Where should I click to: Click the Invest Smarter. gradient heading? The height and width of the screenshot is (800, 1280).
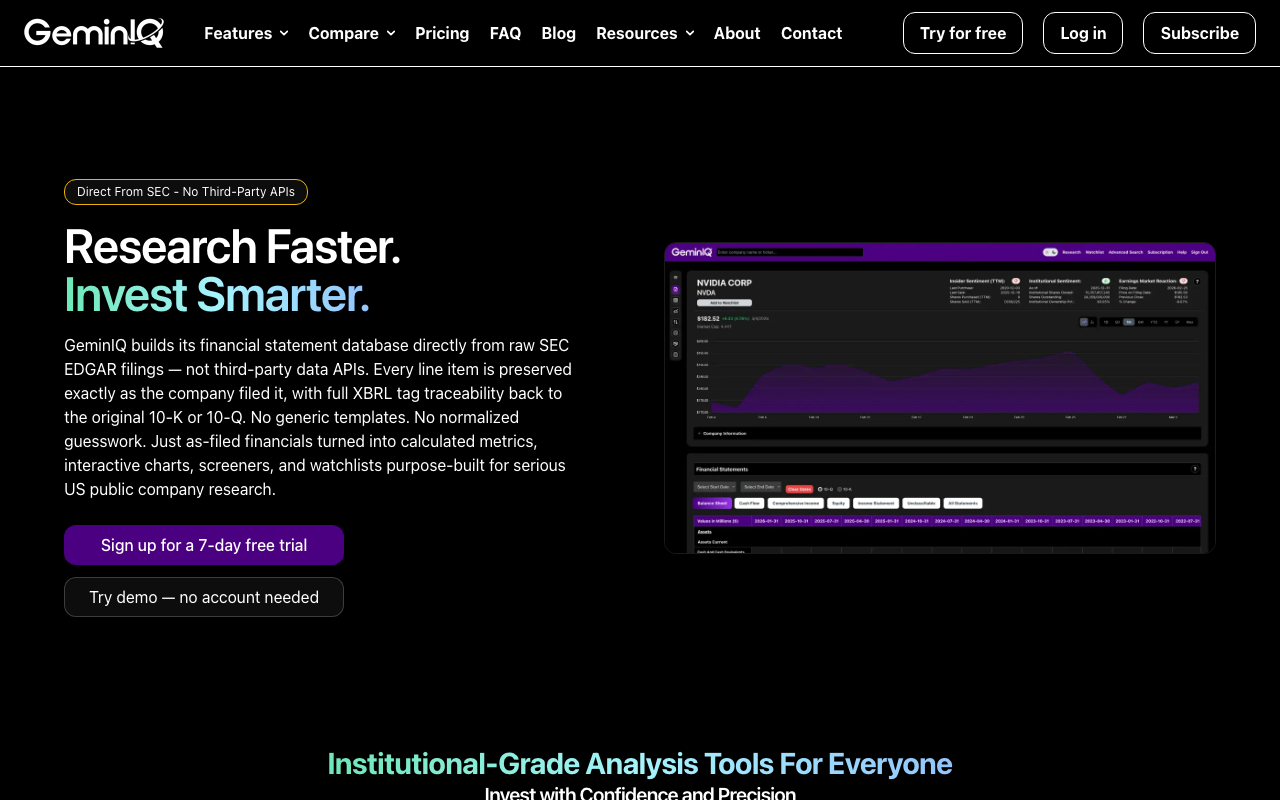pyautogui.click(x=217, y=295)
